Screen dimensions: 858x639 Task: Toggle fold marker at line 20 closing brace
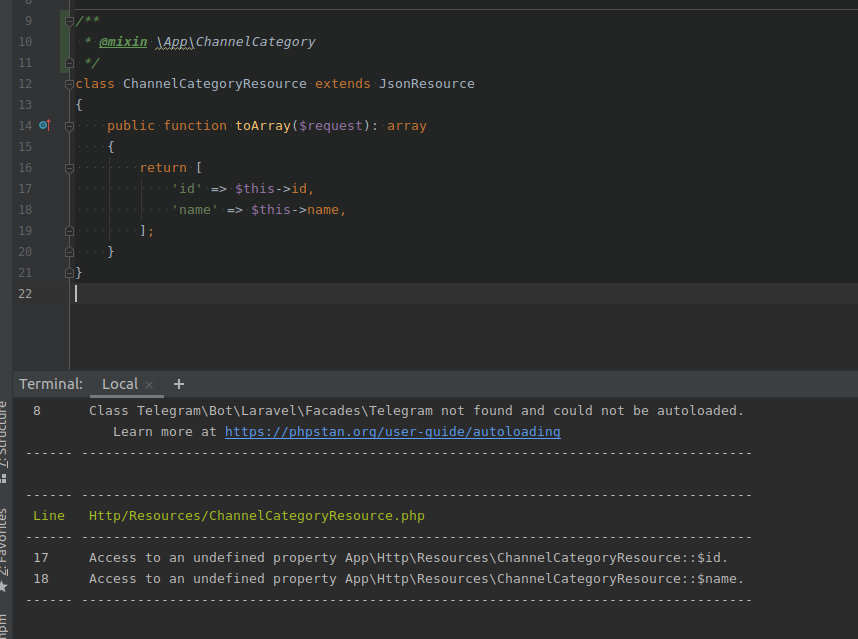coord(69,252)
